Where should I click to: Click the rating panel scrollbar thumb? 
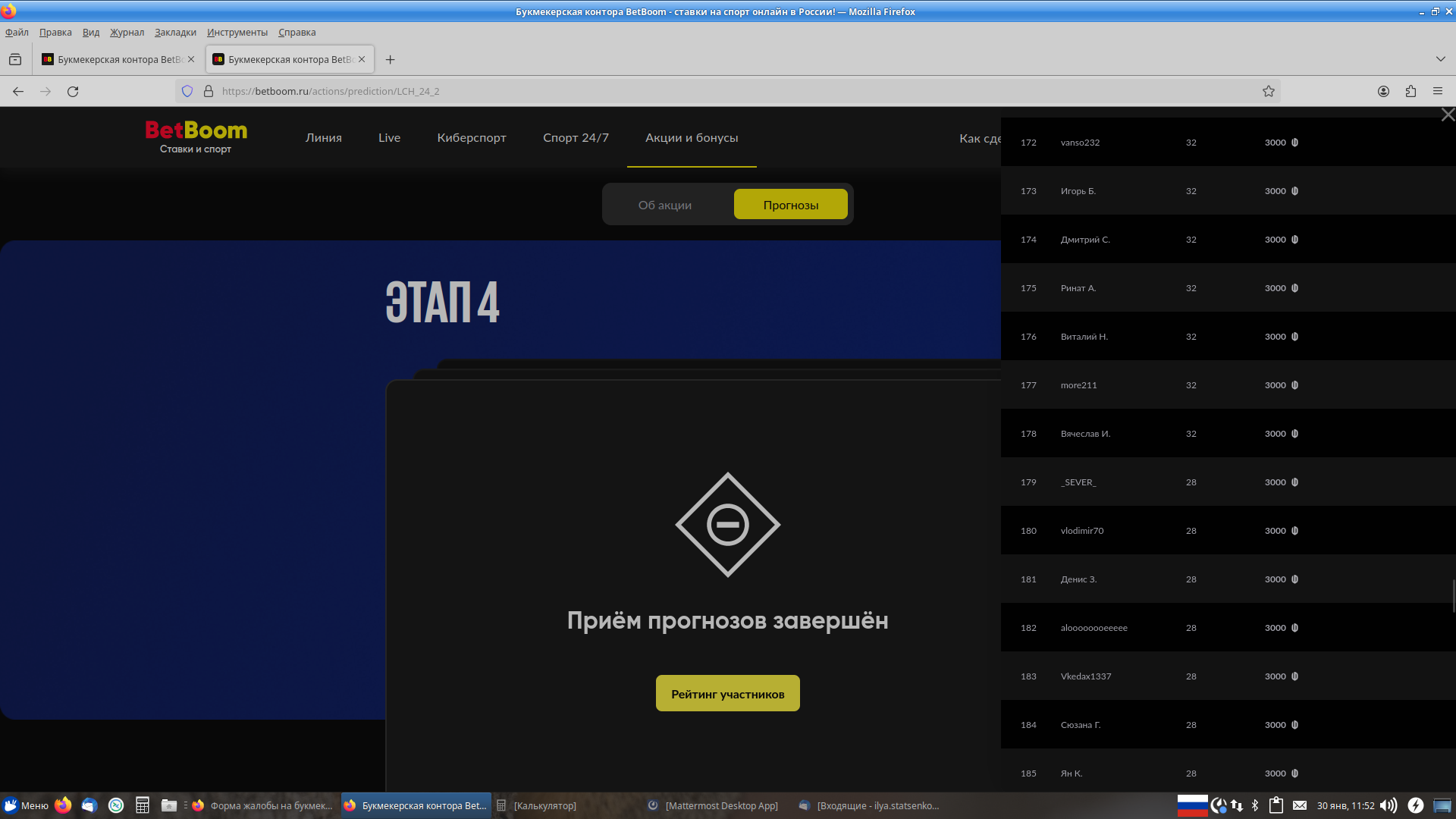[x=1453, y=595]
